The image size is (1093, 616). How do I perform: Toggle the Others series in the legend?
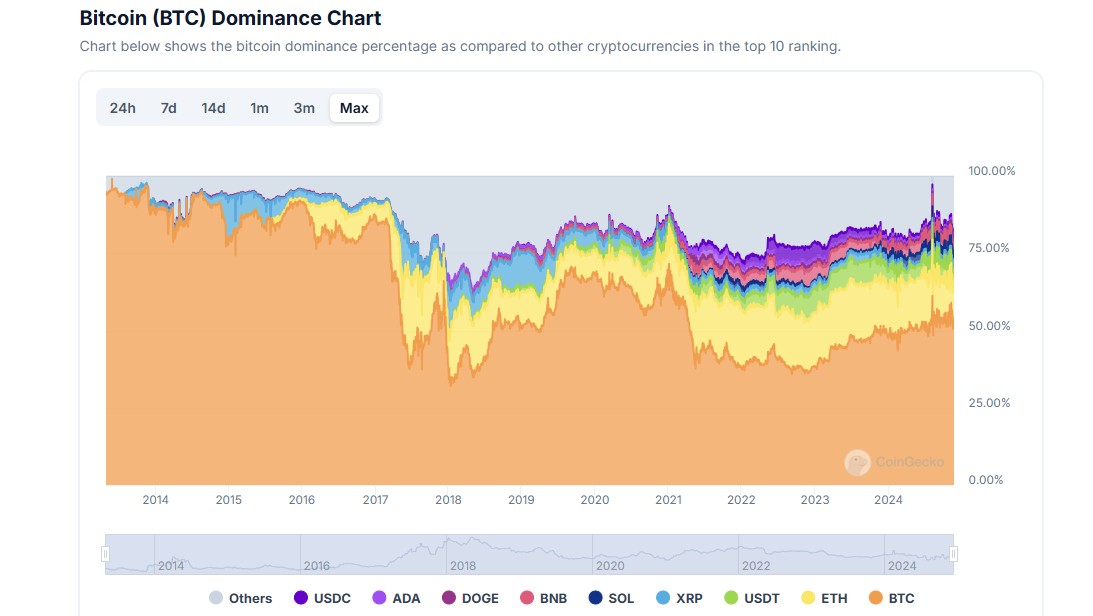[217, 597]
